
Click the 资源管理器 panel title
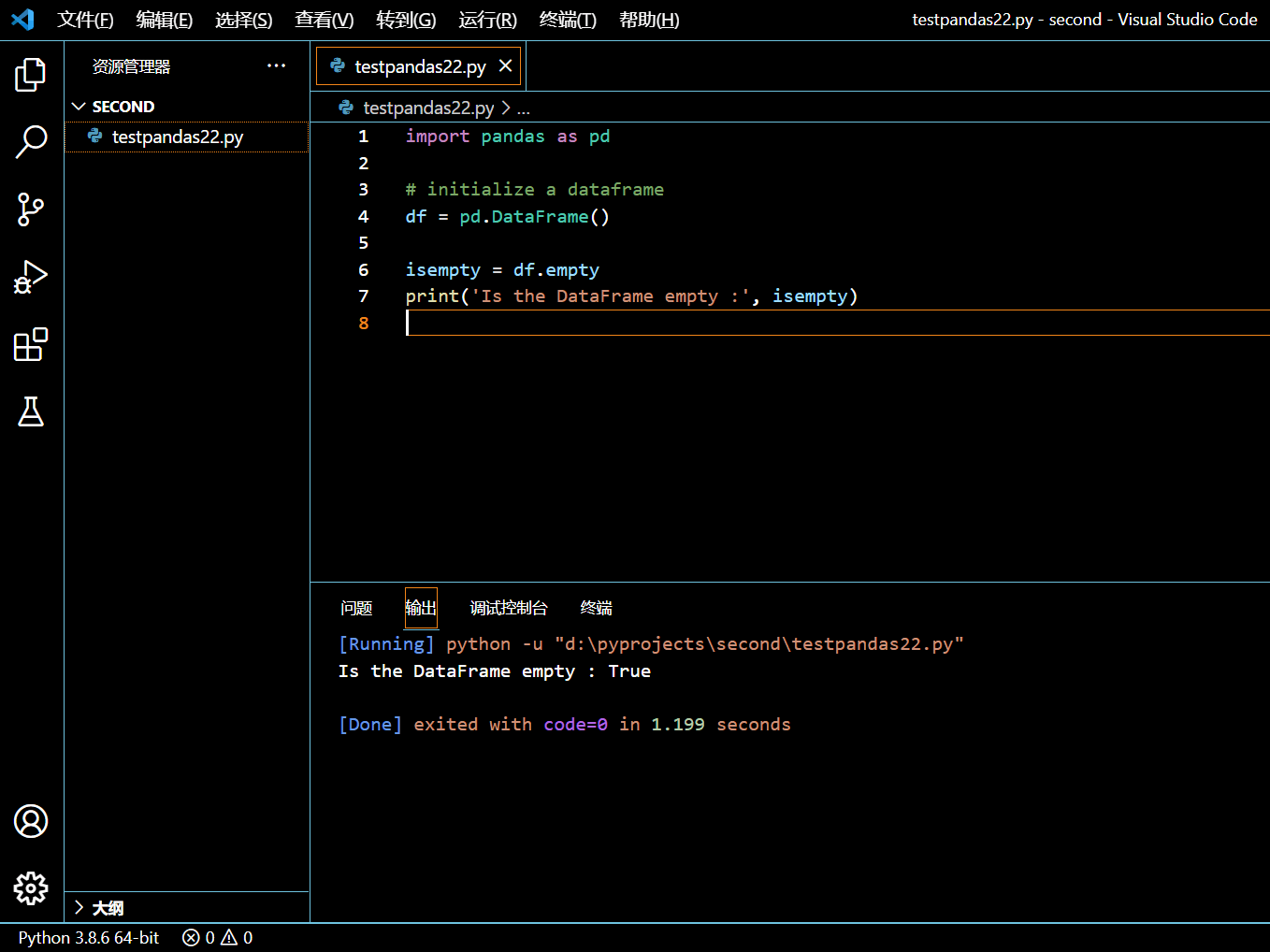tap(131, 66)
